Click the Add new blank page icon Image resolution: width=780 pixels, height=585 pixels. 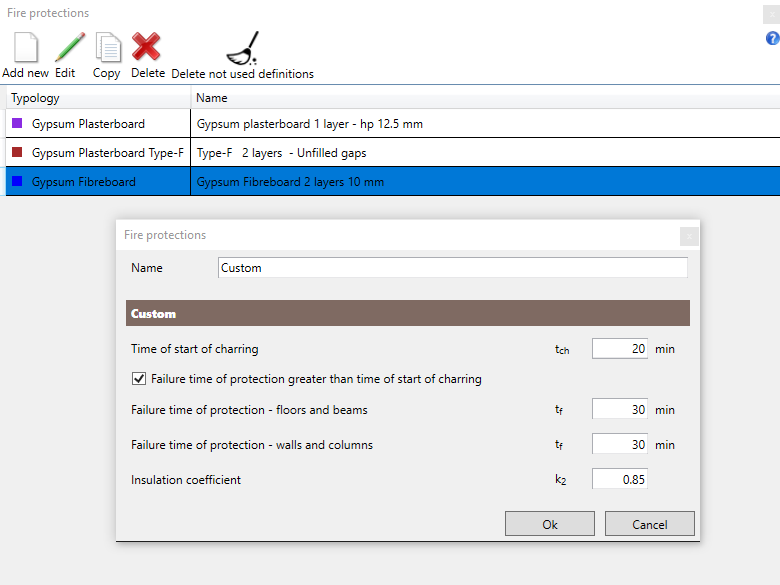click(25, 47)
